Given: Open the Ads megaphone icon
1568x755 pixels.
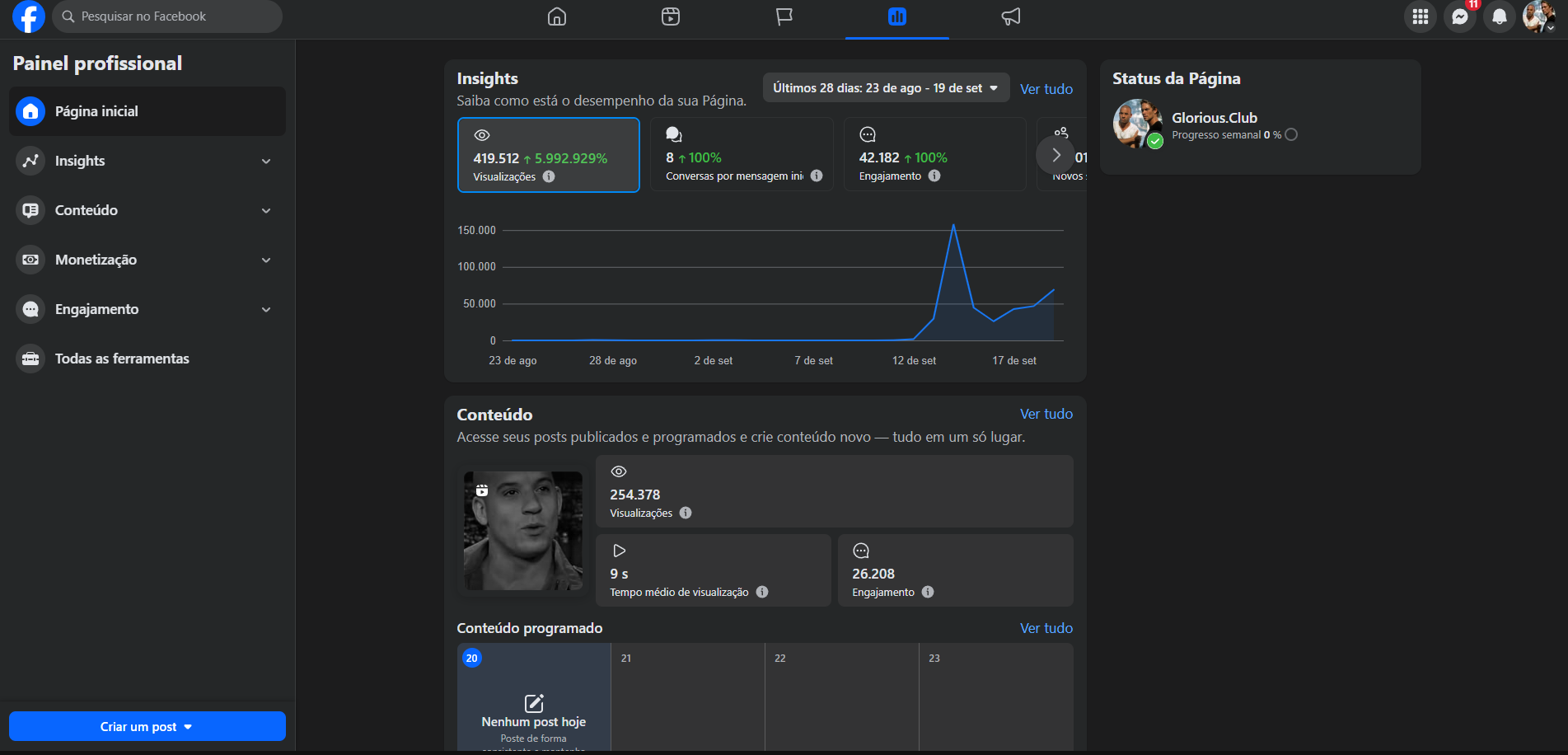Looking at the screenshot, I should (x=1011, y=16).
